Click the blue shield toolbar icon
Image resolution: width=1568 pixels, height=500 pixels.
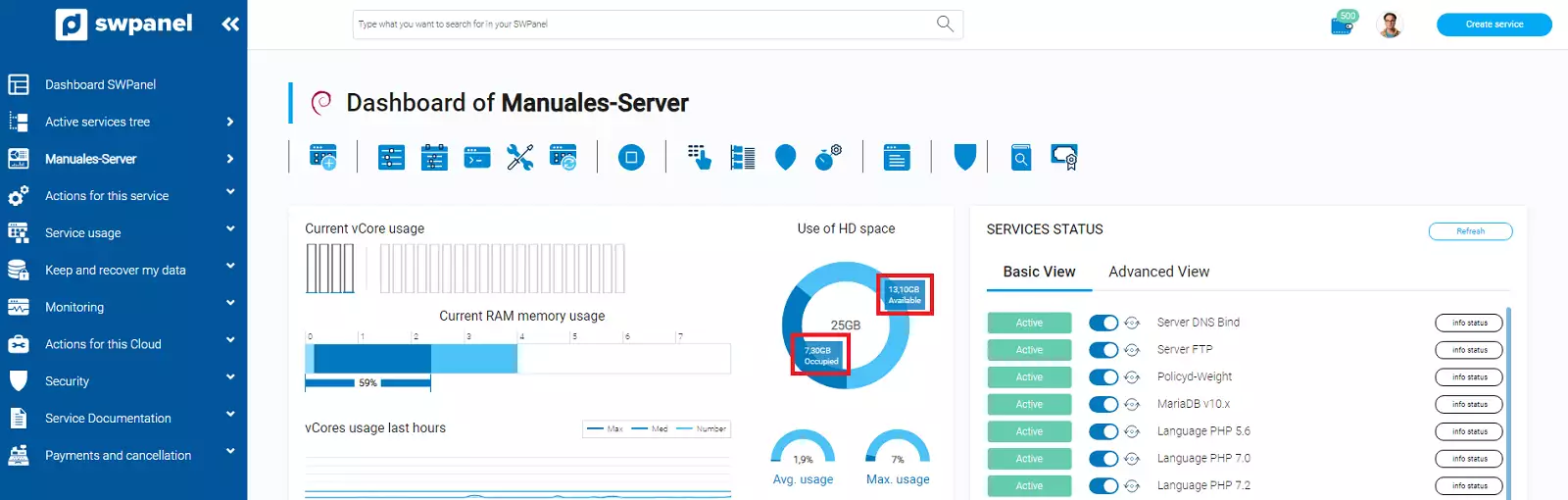(964, 157)
